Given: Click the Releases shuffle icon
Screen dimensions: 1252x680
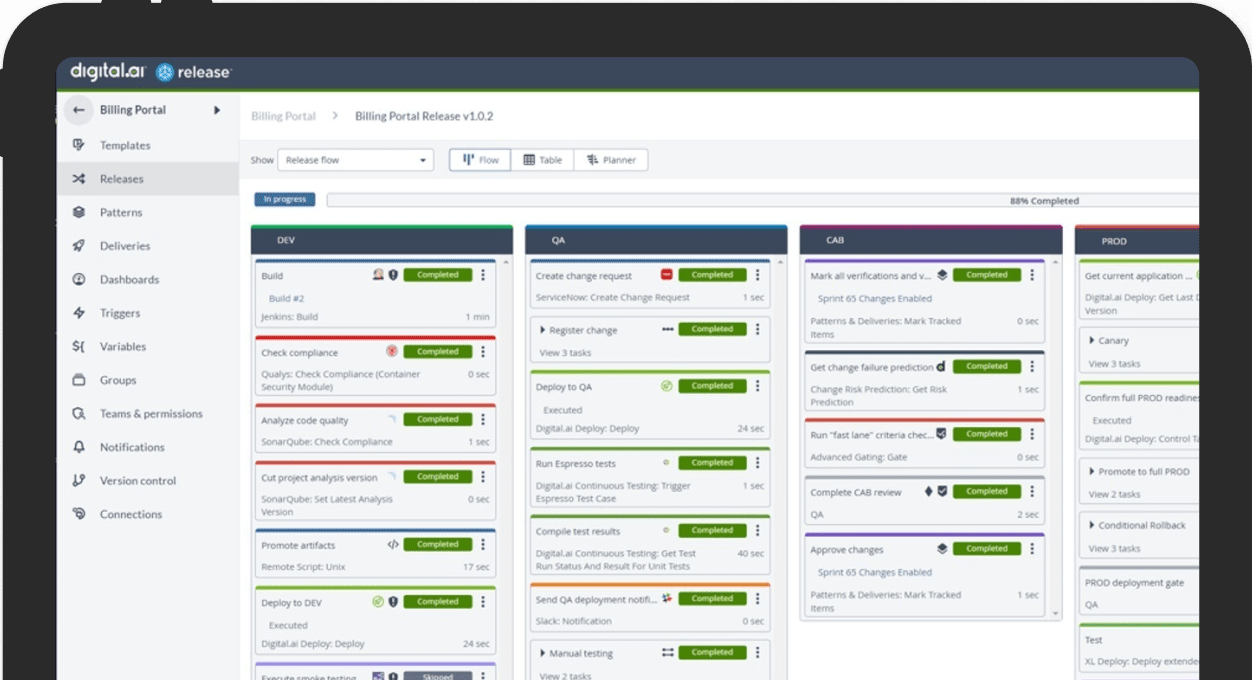Looking at the screenshot, I should [79, 179].
